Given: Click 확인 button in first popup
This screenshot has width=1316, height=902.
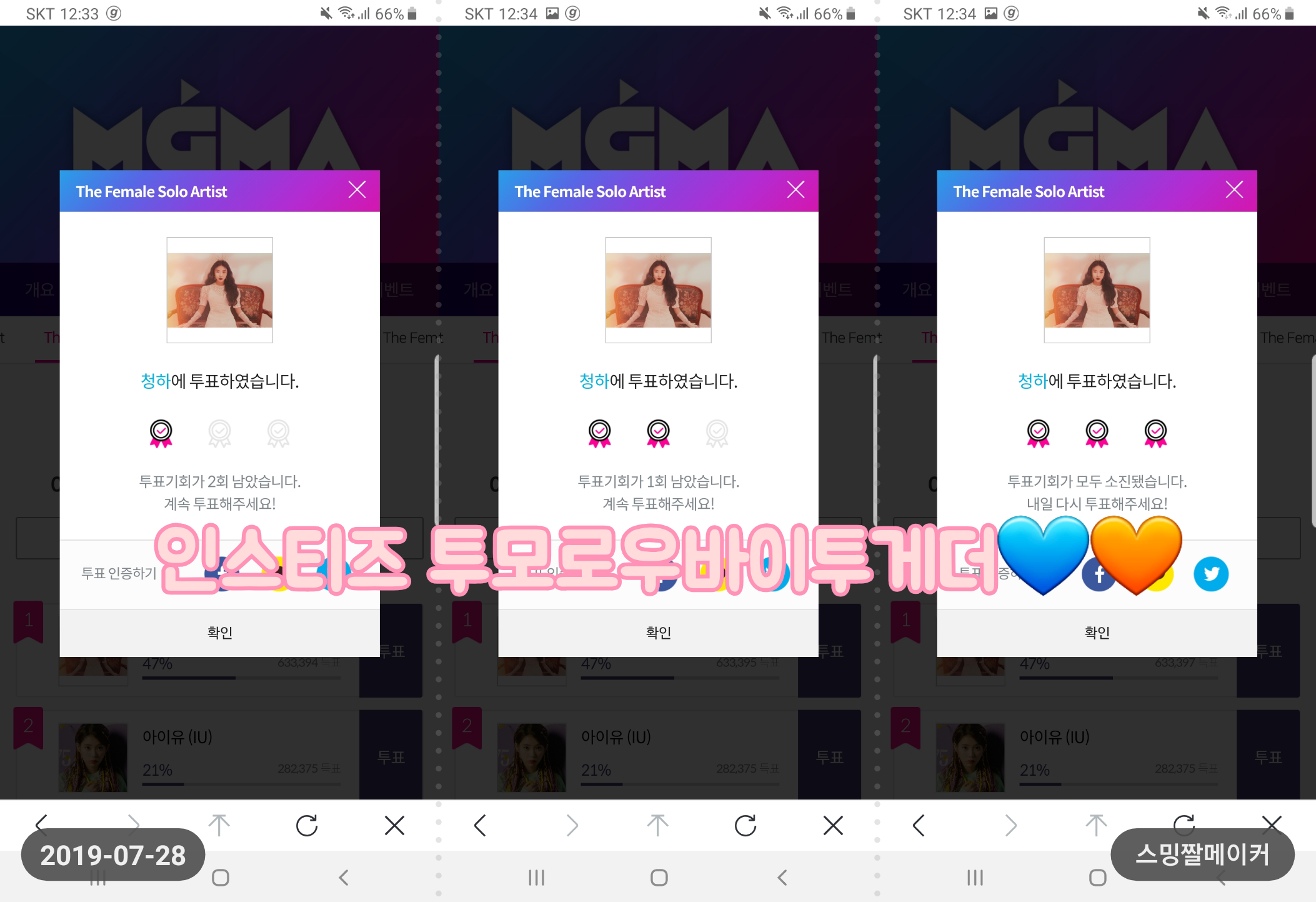Looking at the screenshot, I should (219, 630).
